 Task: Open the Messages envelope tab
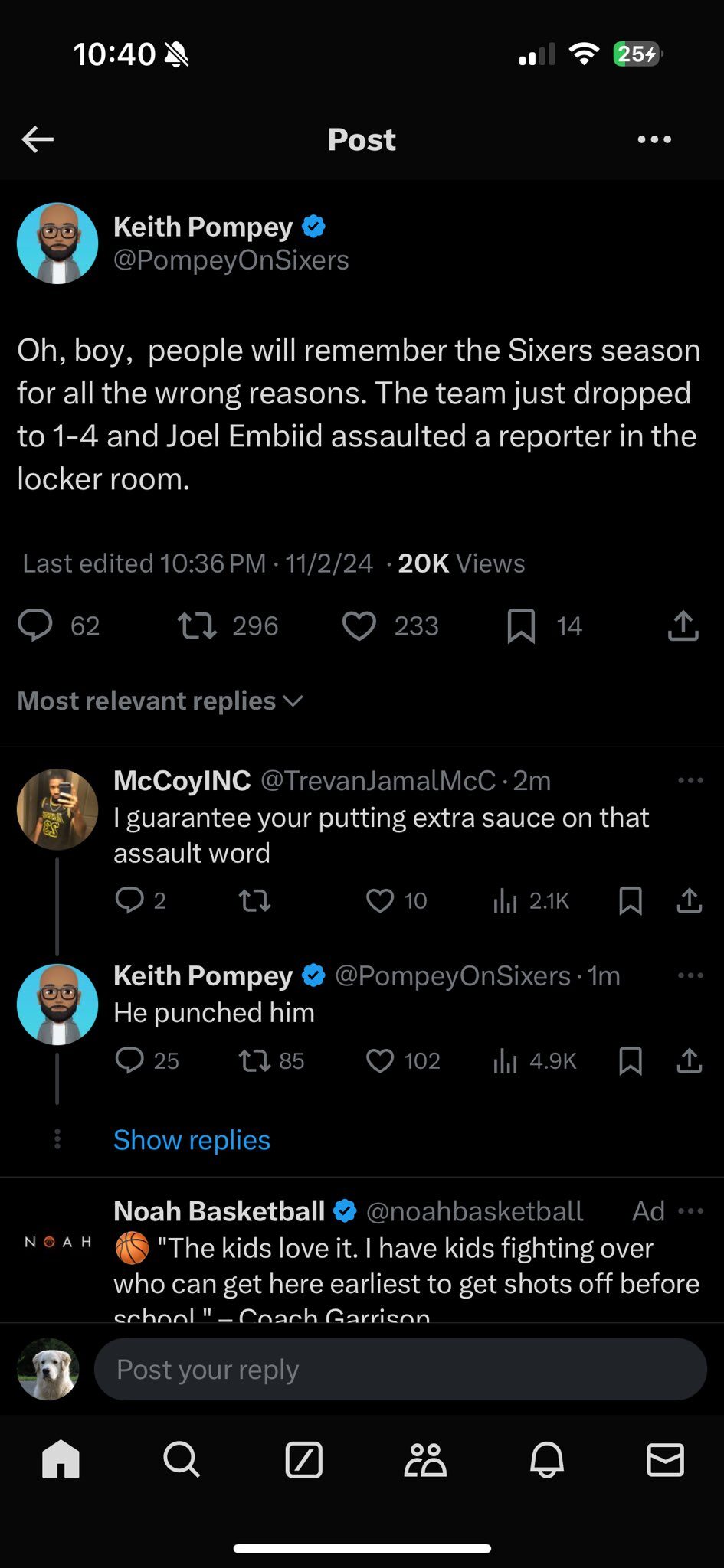point(665,1459)
